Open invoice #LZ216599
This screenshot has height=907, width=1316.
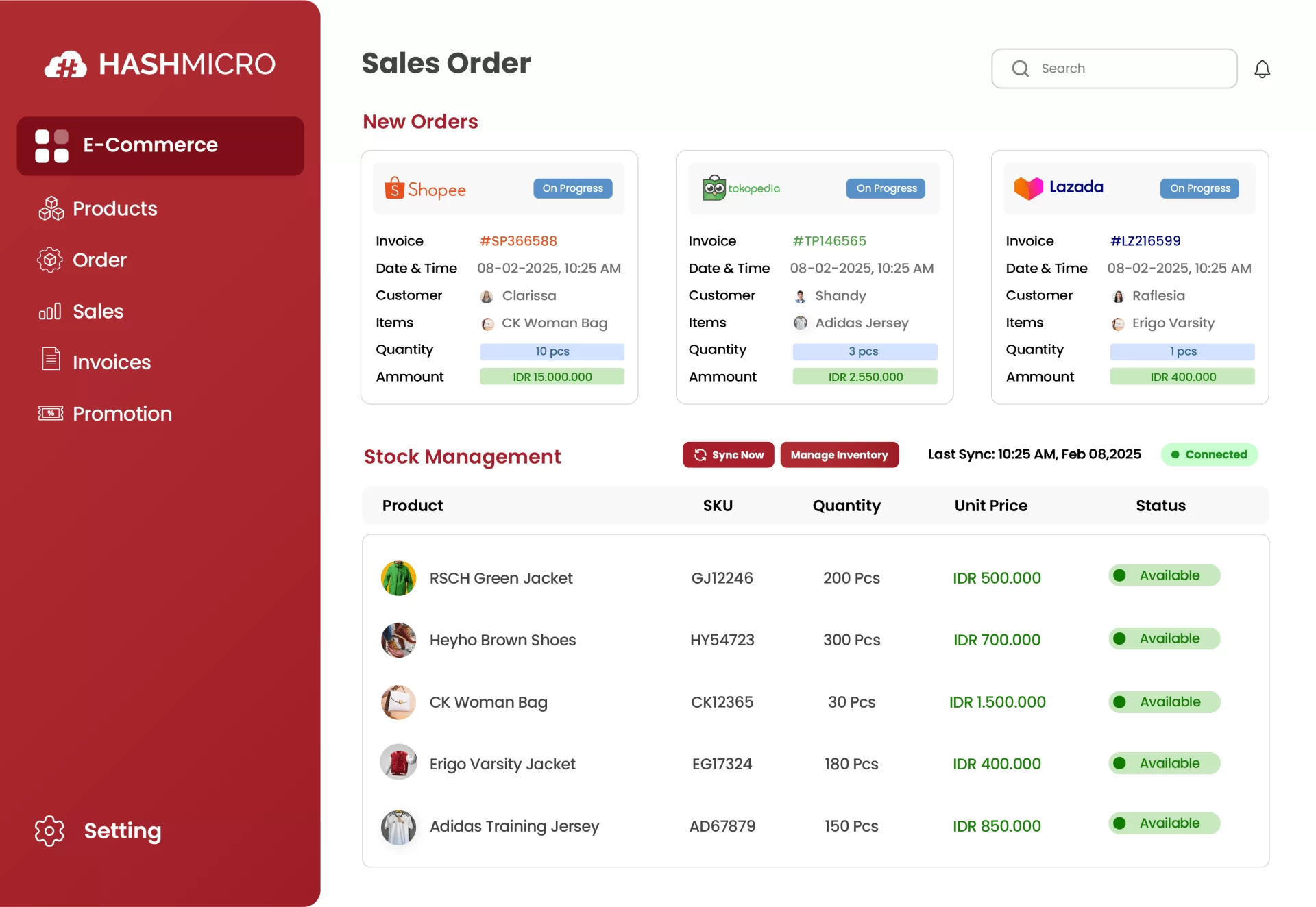[x=1145, y=240]
